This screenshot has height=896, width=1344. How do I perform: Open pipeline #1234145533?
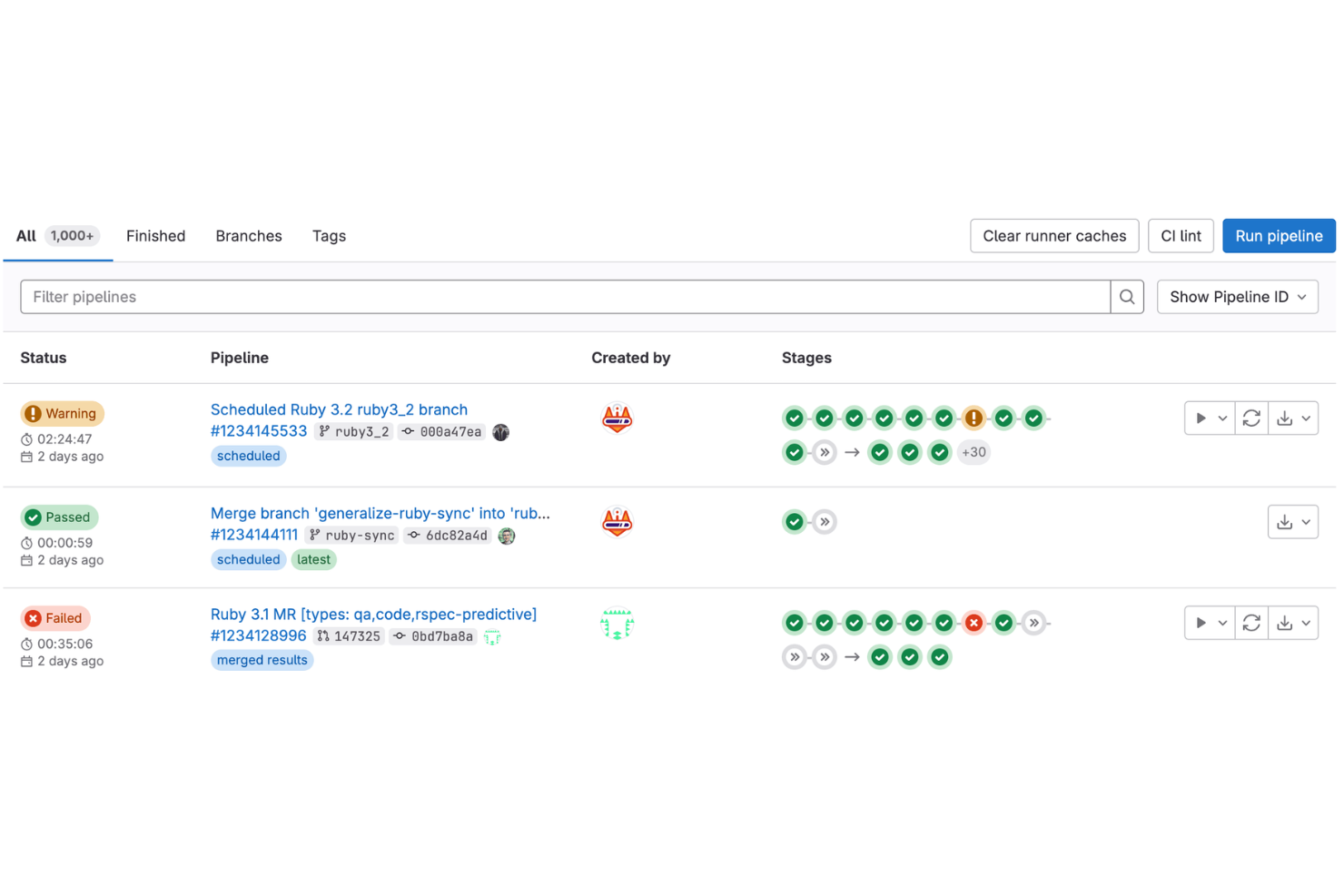pyautogui.click(x=259, y=430)
